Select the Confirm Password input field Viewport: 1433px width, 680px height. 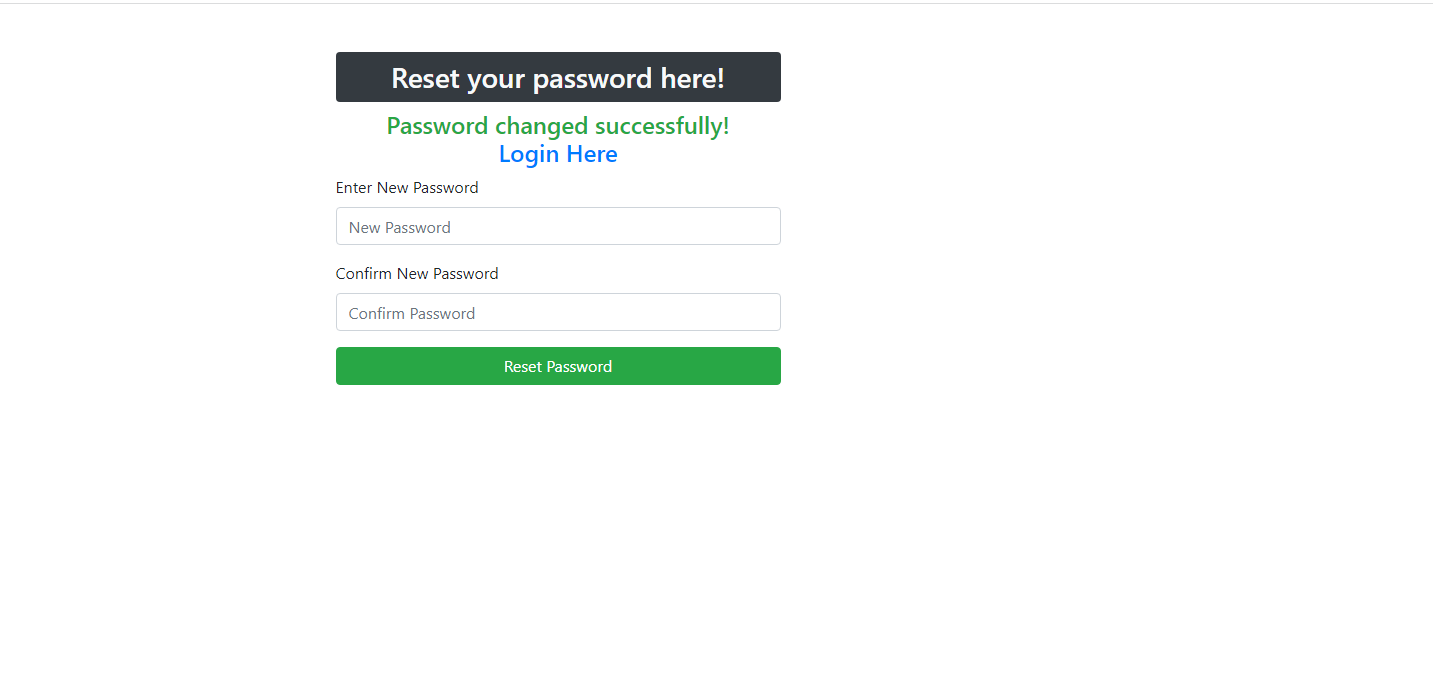pos(557,312)
